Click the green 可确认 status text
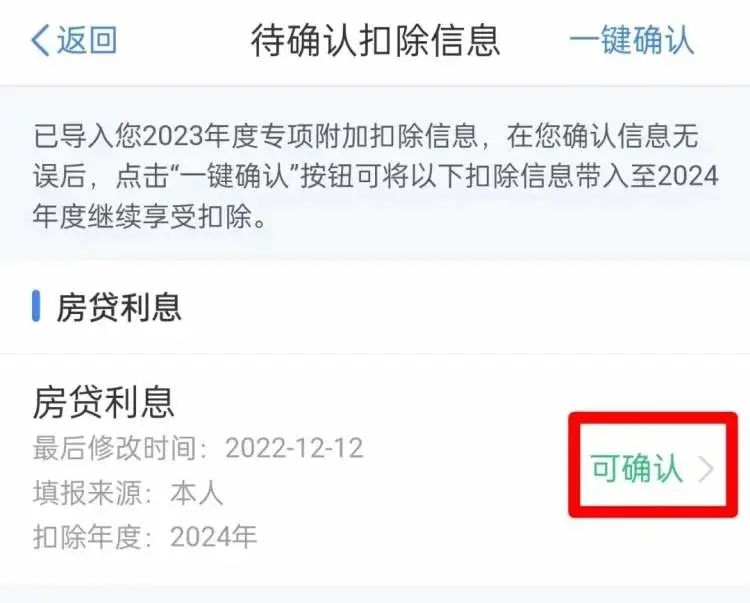Screen dimensions: 750x603 (636, 468)
